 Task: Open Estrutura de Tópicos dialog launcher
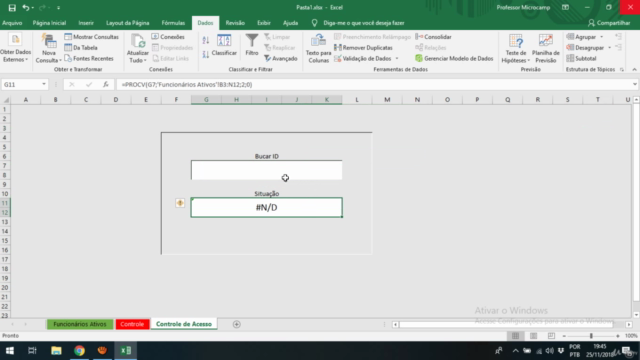[622, 70]
